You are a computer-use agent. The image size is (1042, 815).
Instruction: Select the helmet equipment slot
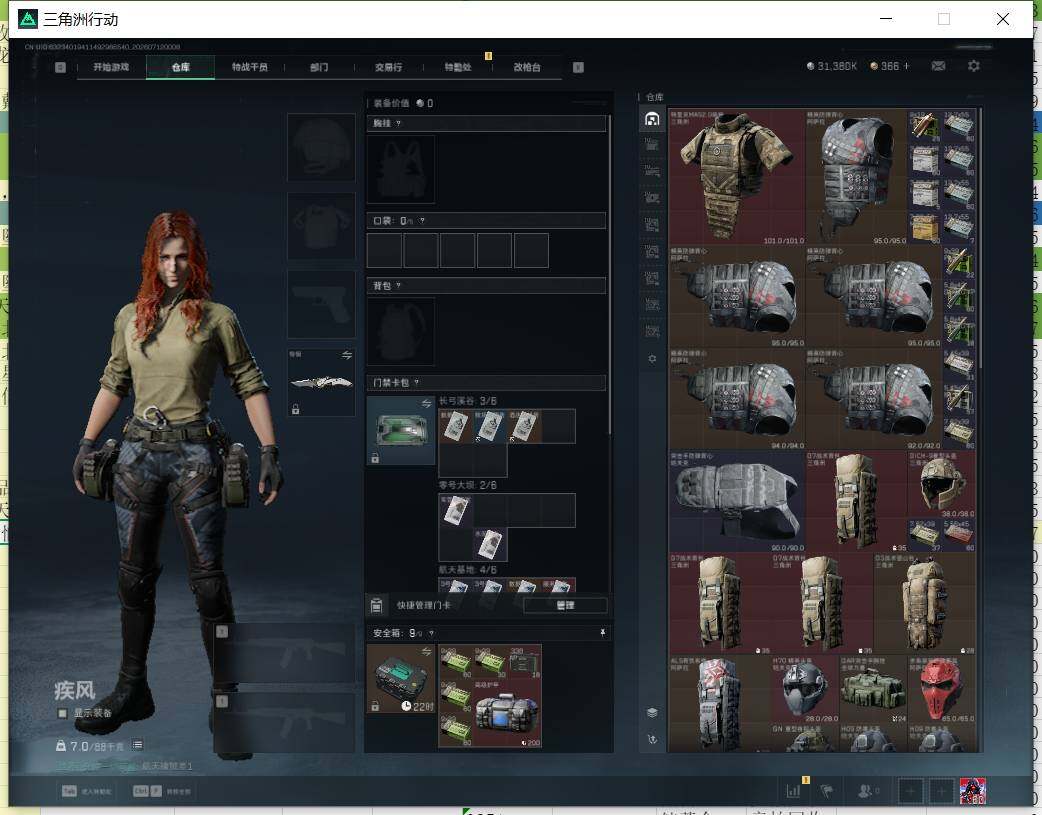tap(321, 147)
